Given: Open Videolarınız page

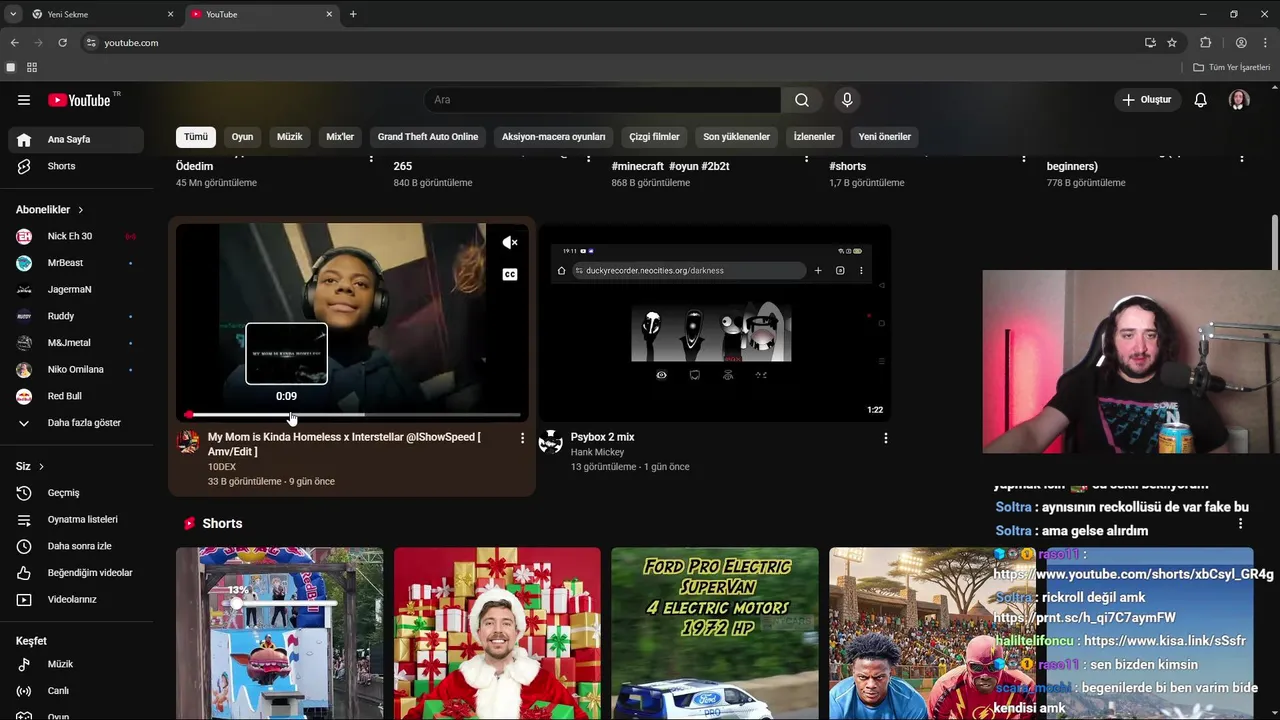Looking at the screenshot, I should [x=76, y=600].
